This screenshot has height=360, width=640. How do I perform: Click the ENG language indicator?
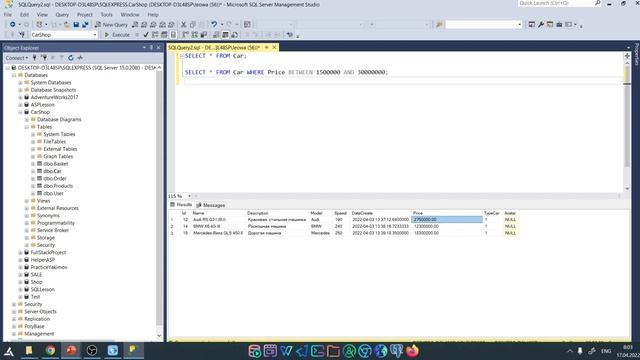[x=606, y=351]
